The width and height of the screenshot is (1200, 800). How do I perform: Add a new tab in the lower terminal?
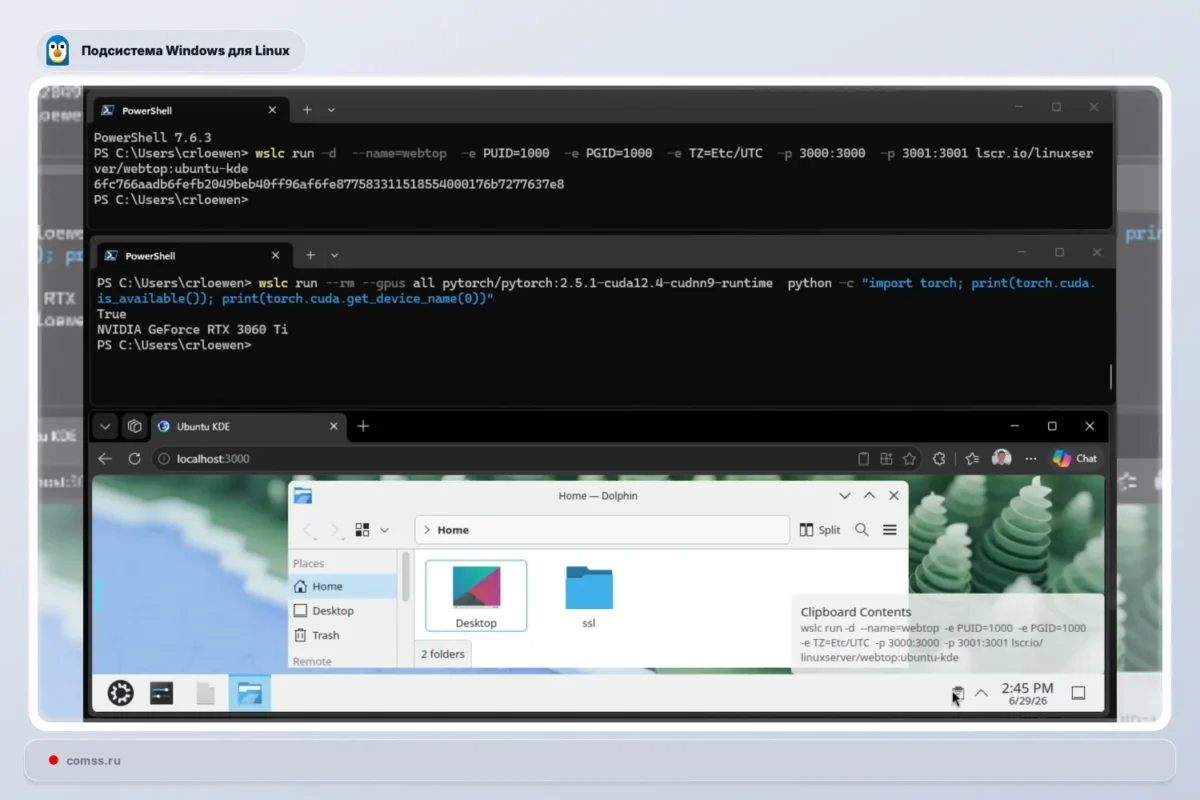(310, 255)
